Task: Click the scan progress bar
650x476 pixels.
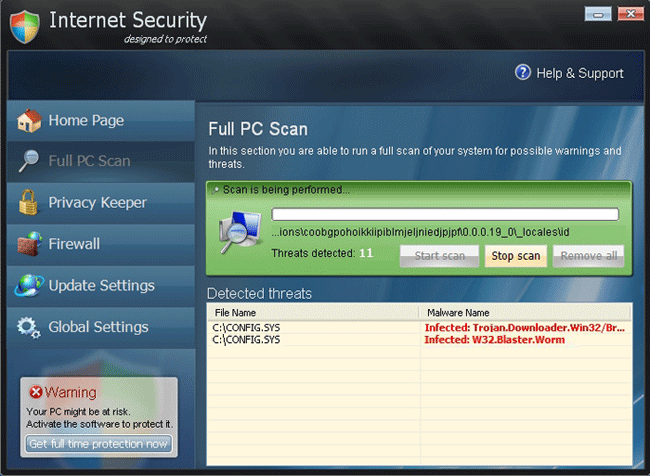Action: 445,214
